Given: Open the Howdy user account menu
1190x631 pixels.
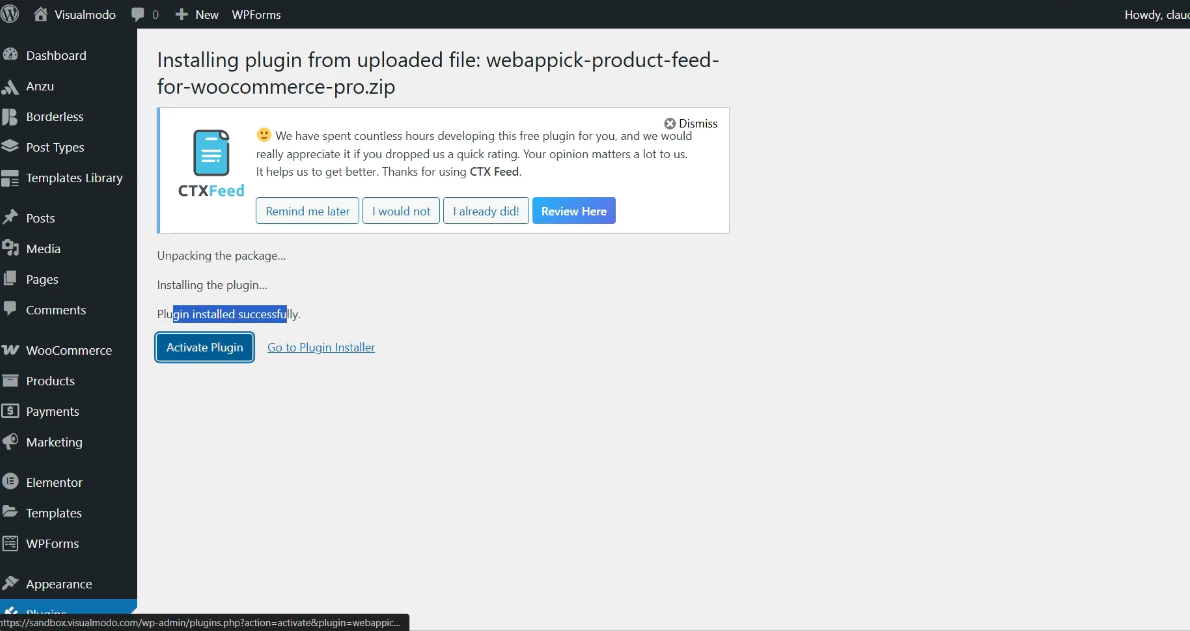Looking at the screenshot, I should [1155, 14].
